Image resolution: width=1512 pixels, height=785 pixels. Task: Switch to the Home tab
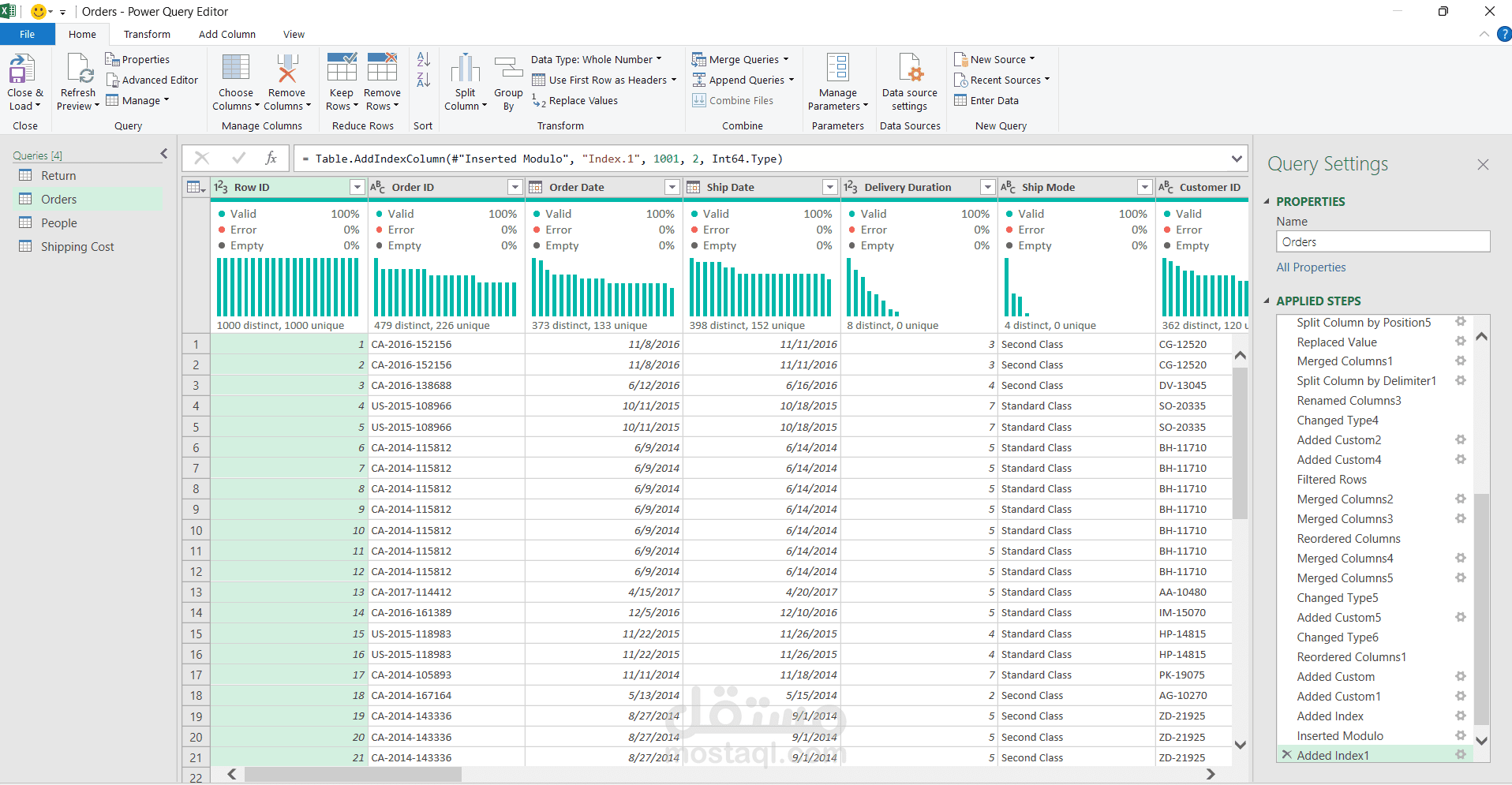82,34
